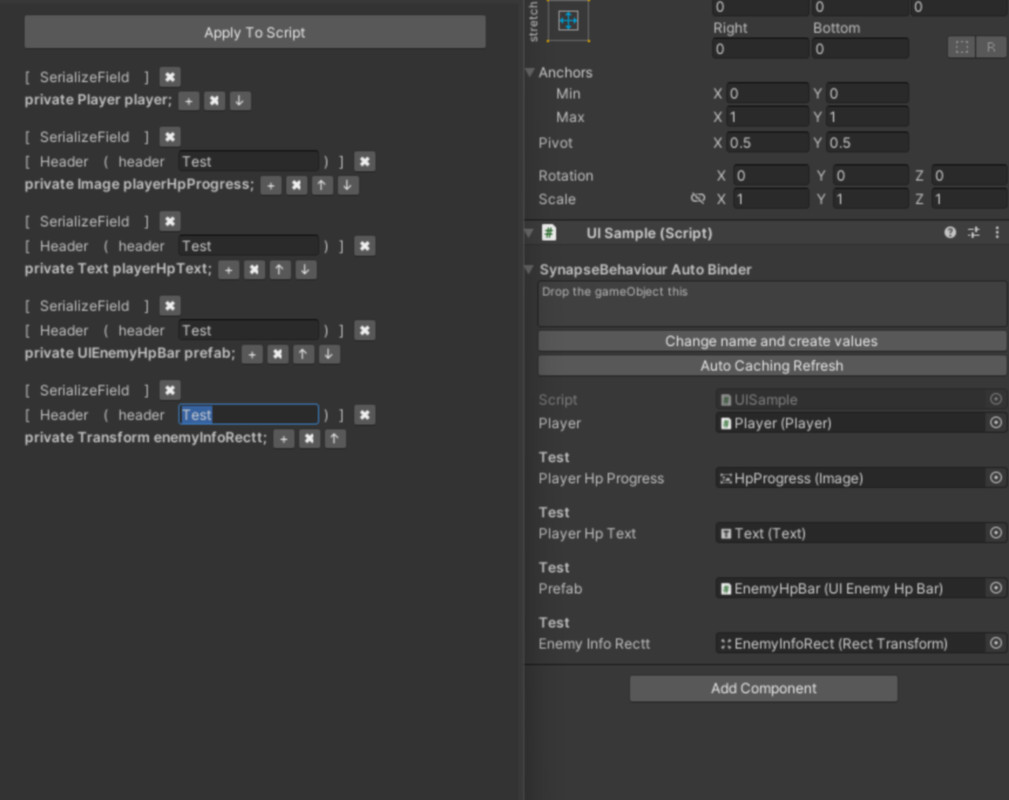
Task: Collapse the UI Sample (Script) component
Action: click(527, 232)
